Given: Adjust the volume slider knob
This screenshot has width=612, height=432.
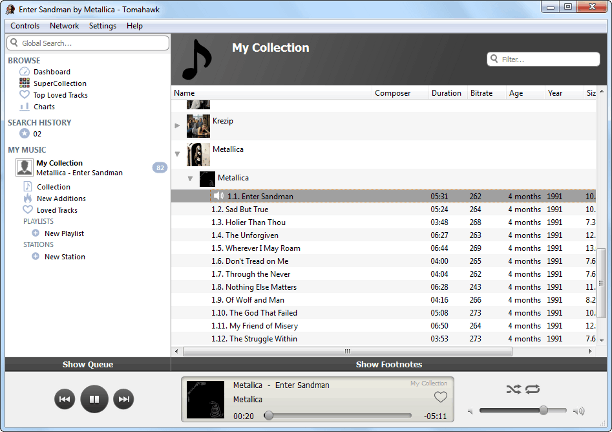Looking at the screenshot, I should (543, 410).
